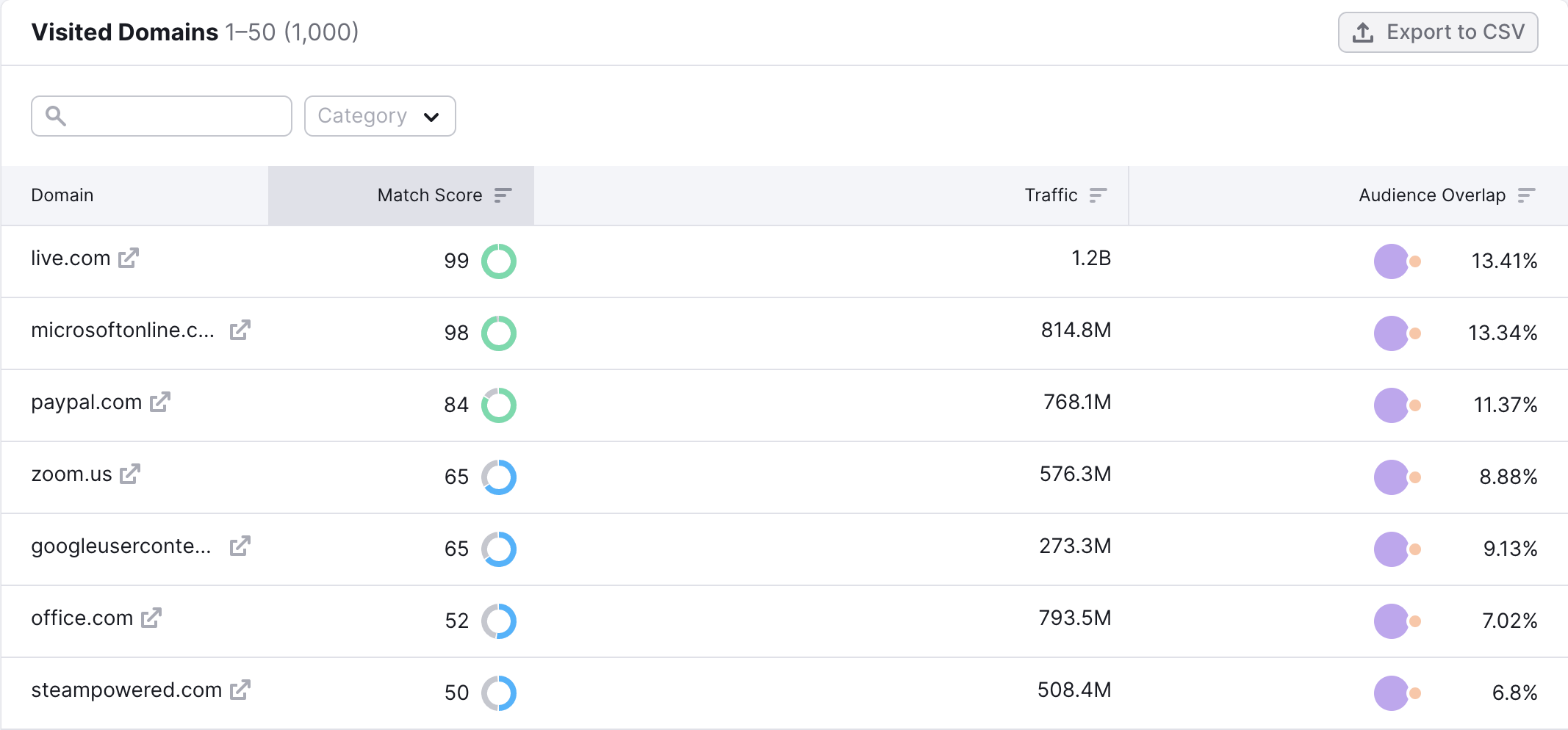
Task: Open the live.com domain link
Action: click(x=71, y=259)
